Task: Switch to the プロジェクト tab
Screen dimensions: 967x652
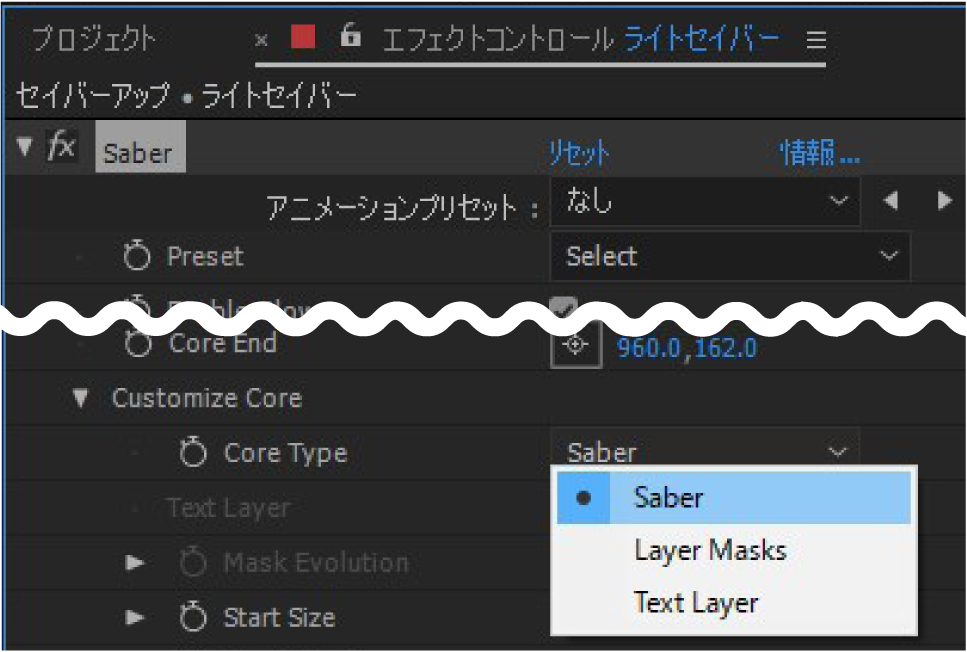Action: 93,40
